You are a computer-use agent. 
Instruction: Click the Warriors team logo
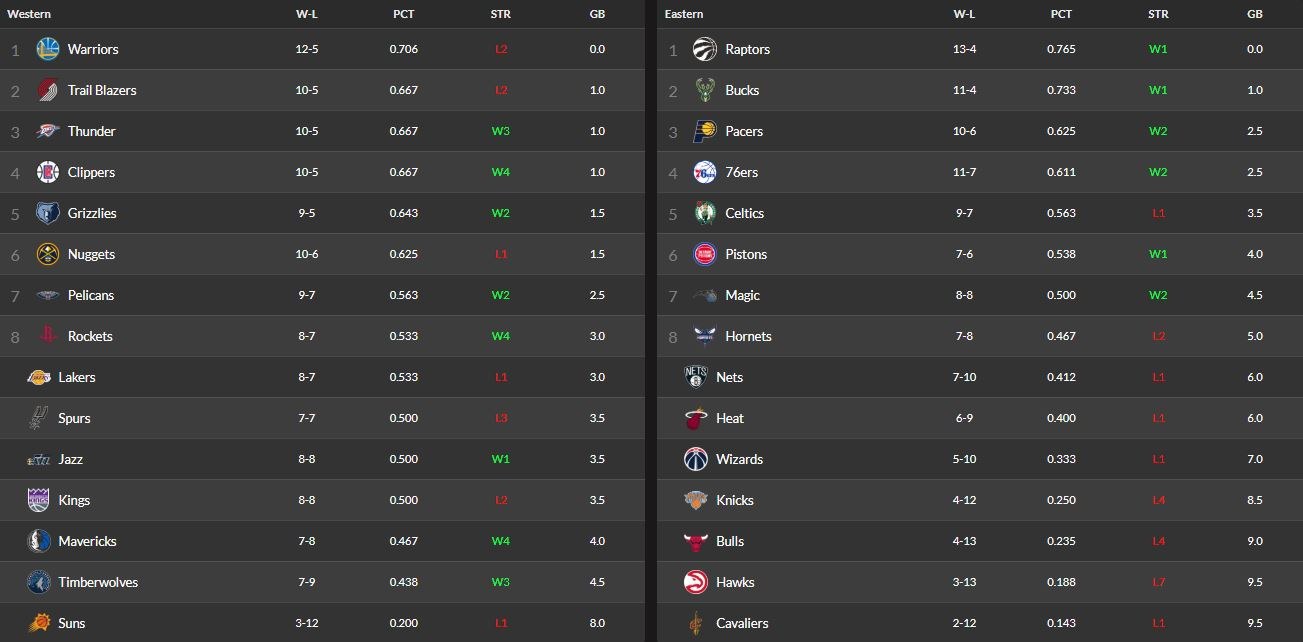pos(48,49)
